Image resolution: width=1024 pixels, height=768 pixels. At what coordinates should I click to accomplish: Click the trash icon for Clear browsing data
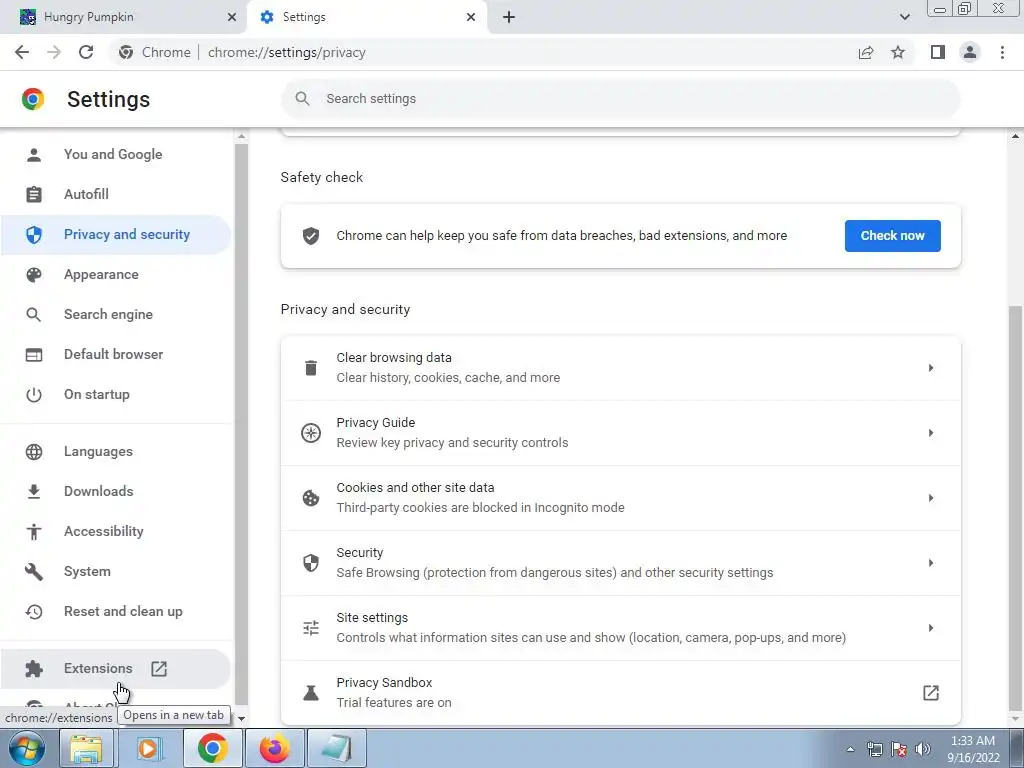(311, 368)
